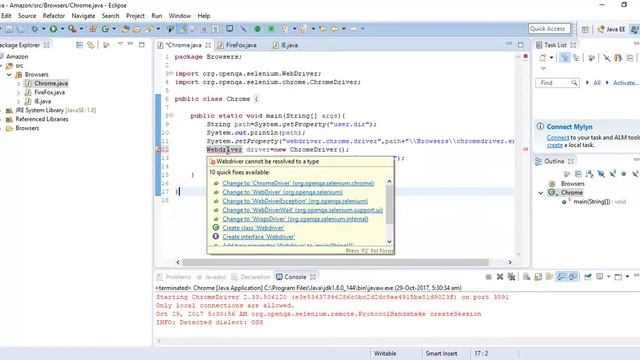
Task: Switch to the Declaration tab
Action: [x=251, y=277]
